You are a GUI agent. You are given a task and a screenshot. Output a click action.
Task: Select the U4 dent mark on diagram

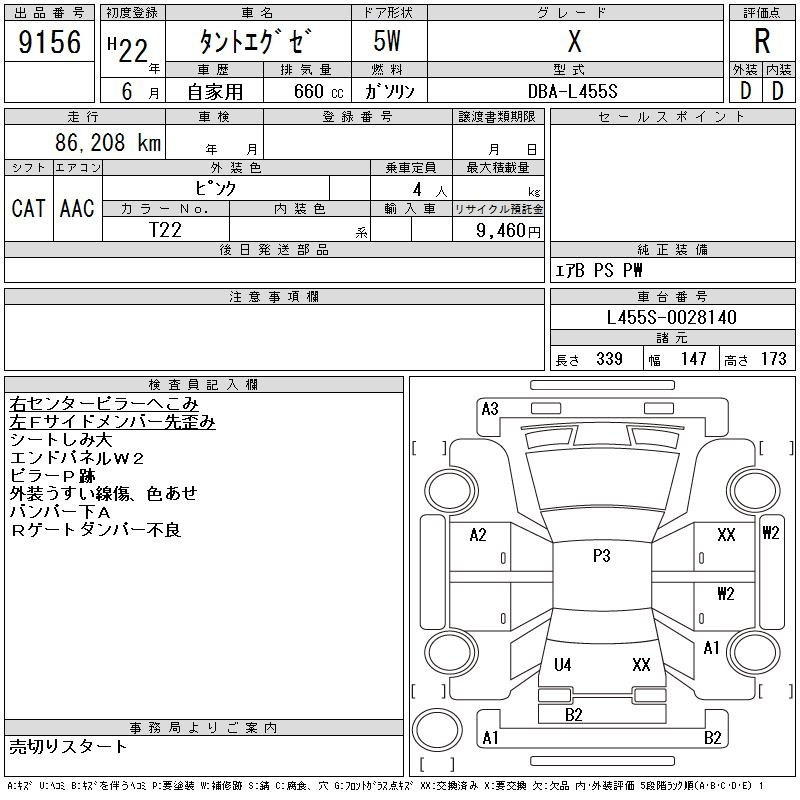point(563,665)
